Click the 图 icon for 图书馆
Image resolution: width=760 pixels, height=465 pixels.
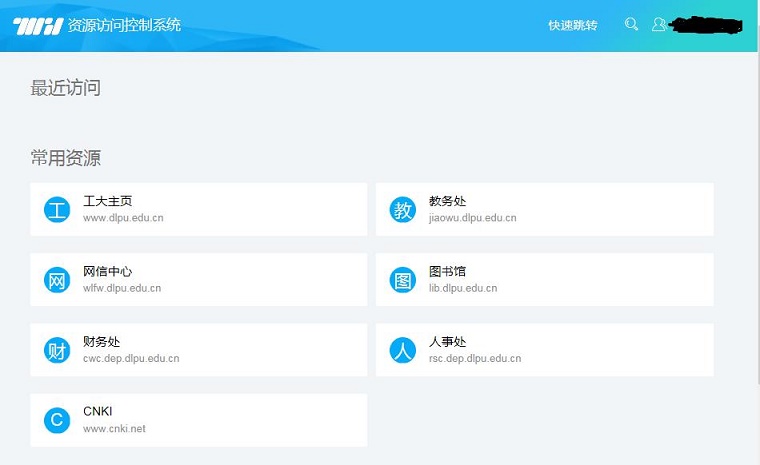point(402,280)
